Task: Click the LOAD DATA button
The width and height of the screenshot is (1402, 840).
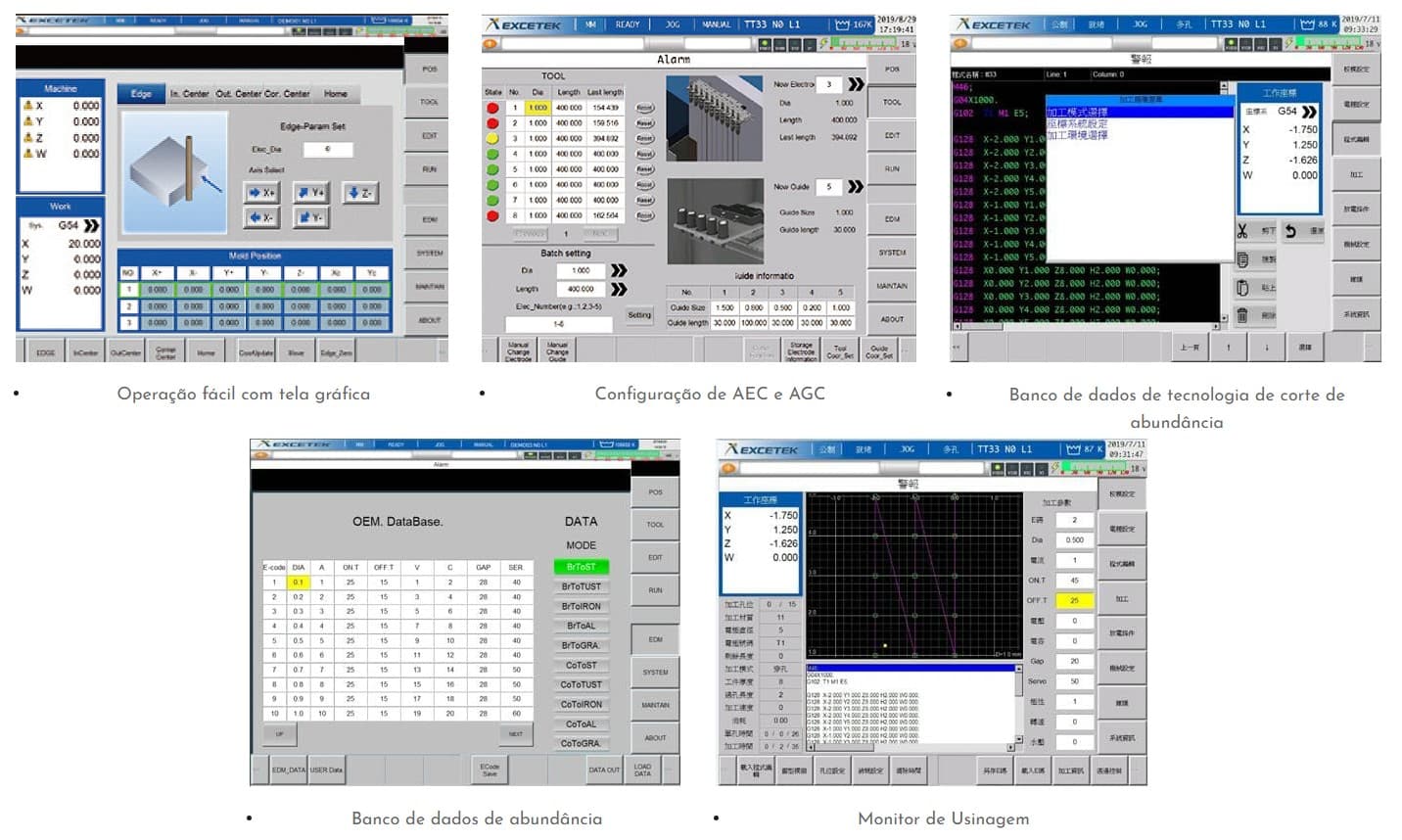Action: (642, 770)
